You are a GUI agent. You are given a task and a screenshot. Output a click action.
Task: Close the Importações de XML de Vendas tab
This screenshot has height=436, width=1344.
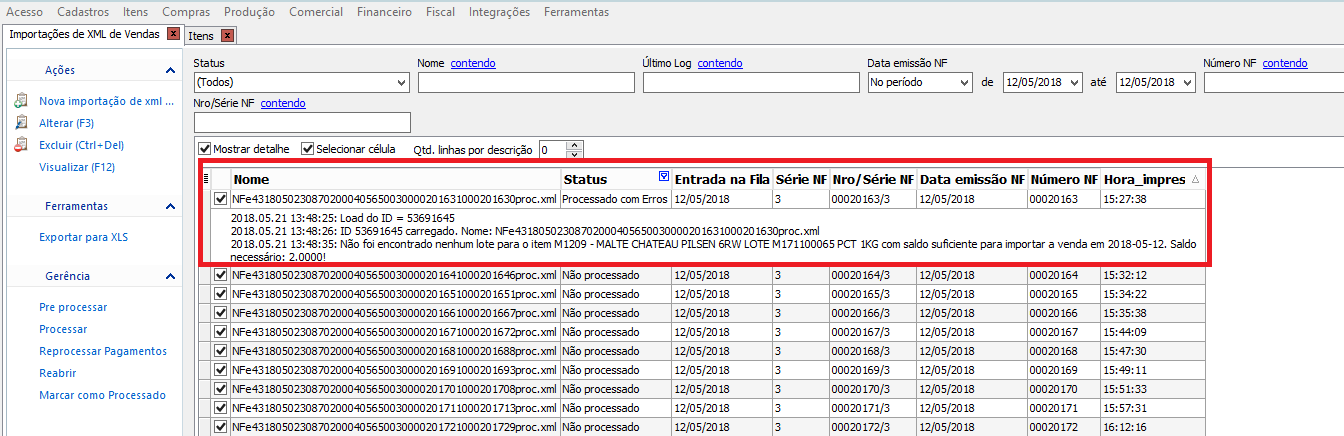click(x=173, y=34)
